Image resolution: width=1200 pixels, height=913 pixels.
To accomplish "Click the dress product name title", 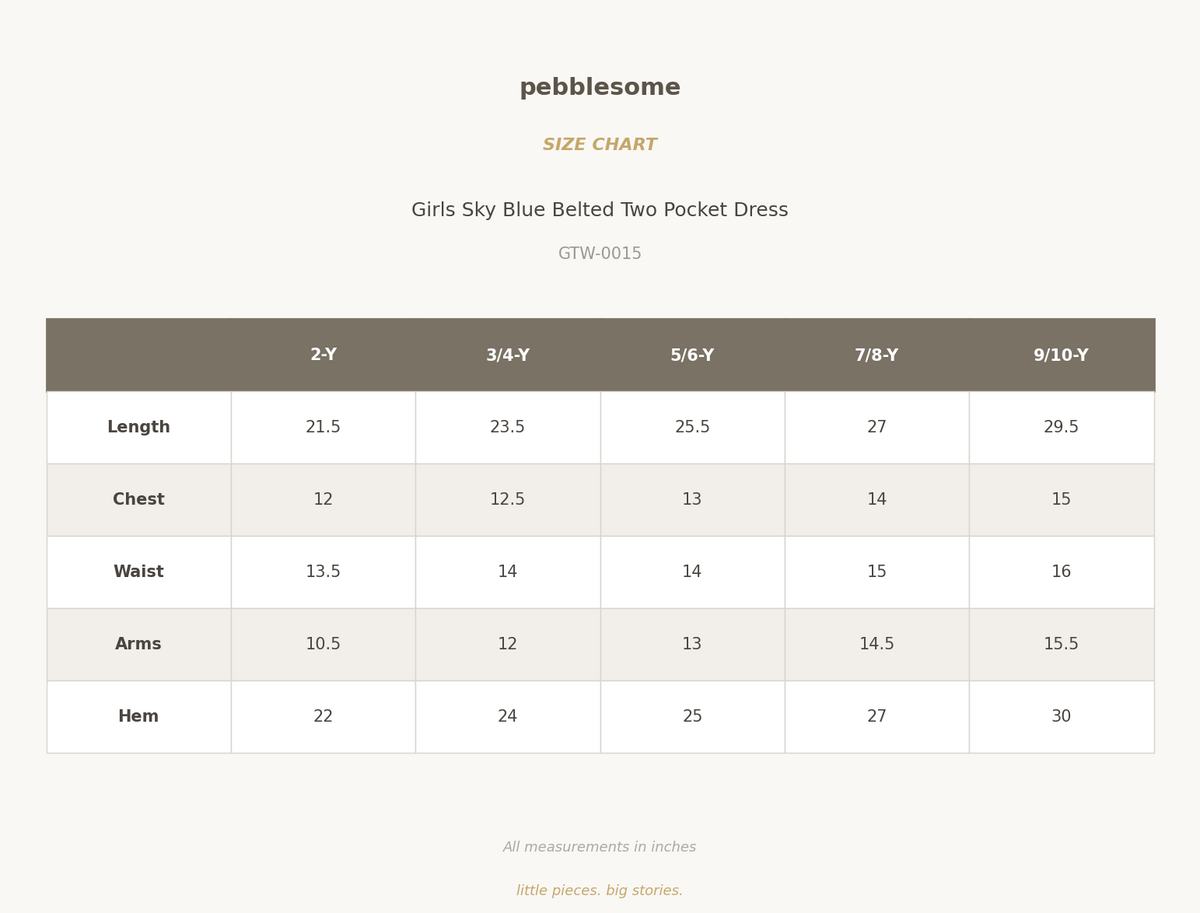I will pyautogui.click(x=600, y=210).
